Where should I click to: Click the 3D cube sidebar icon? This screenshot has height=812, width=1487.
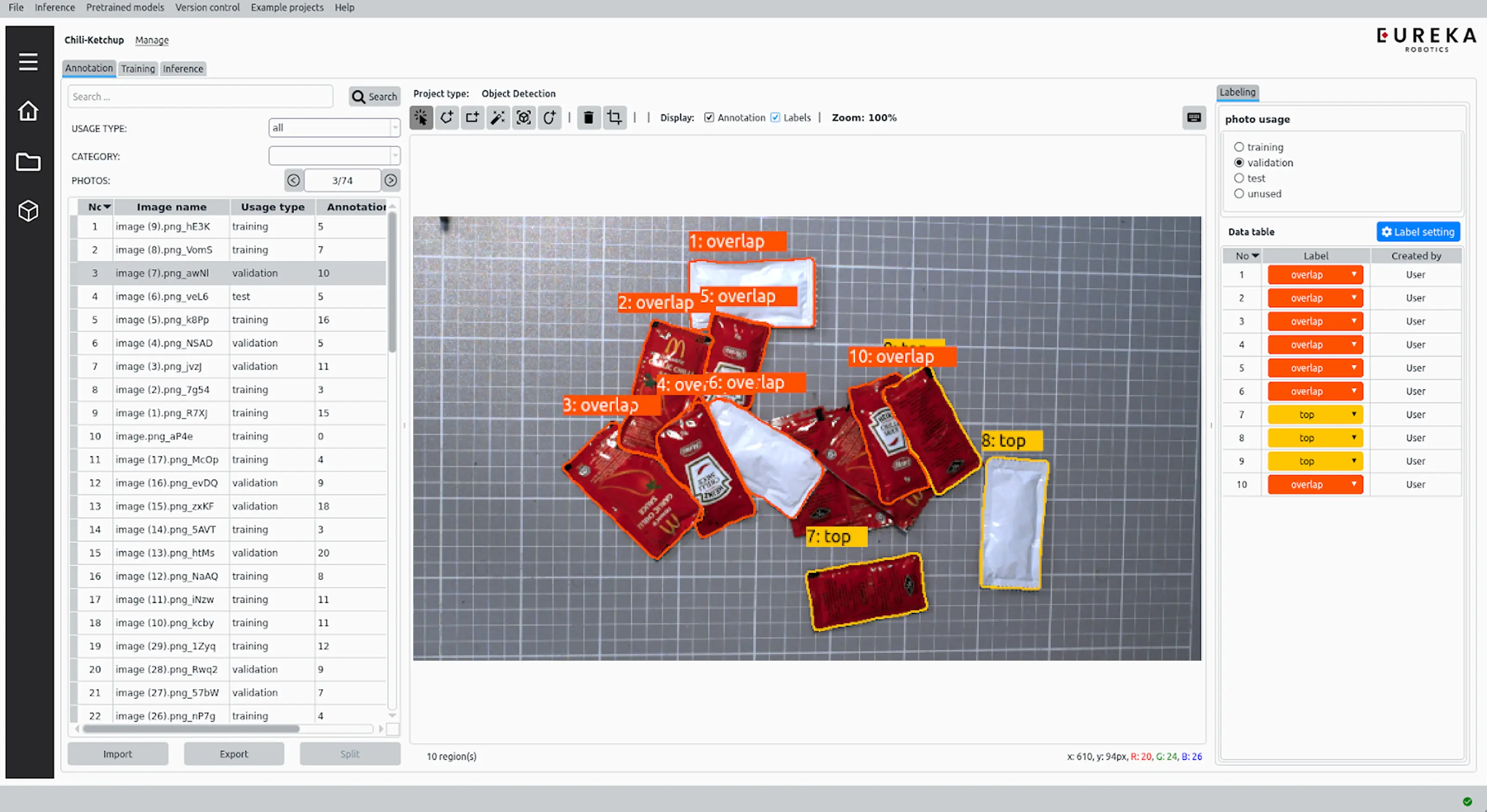28,210
